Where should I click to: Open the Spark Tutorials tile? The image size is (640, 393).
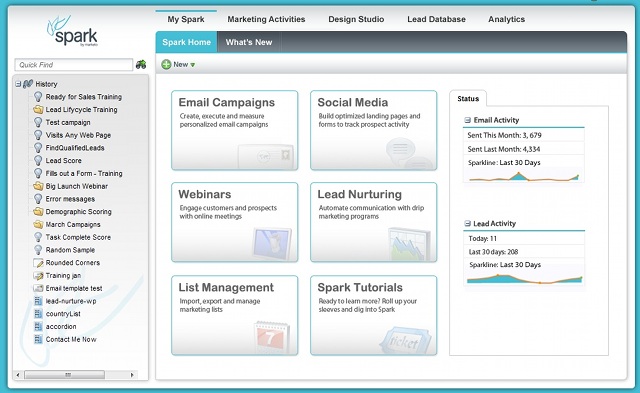[373, 315]
